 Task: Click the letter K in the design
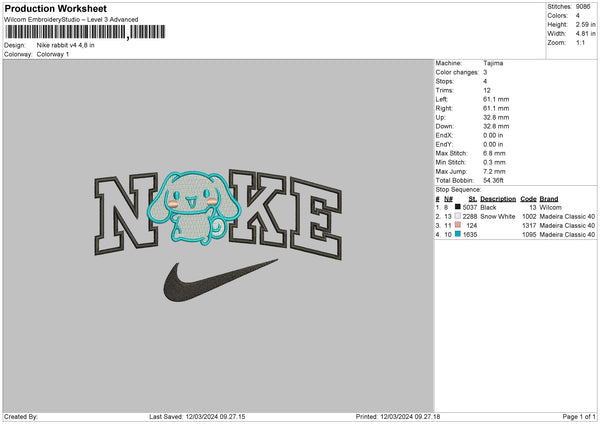click(256, 209)
